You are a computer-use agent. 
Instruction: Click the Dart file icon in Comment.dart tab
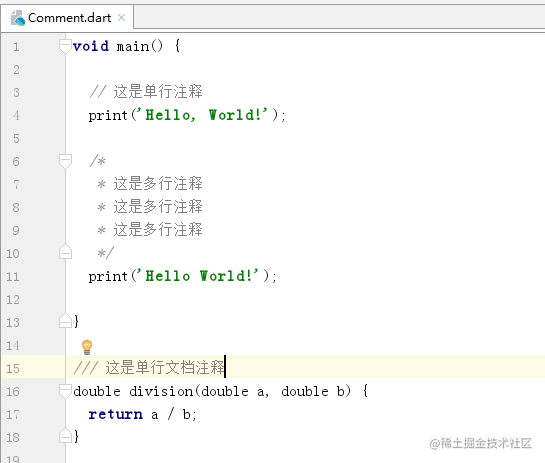point(18,18)
